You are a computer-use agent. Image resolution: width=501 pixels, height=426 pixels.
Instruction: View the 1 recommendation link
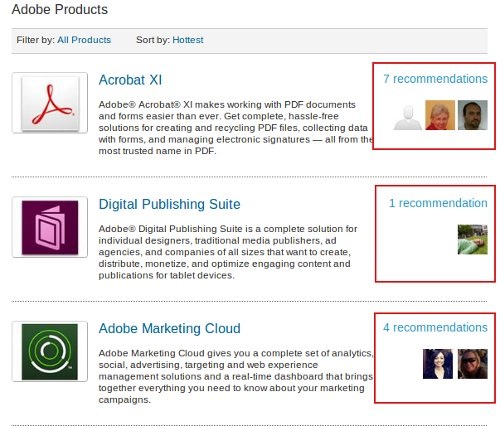coord(438,203)
